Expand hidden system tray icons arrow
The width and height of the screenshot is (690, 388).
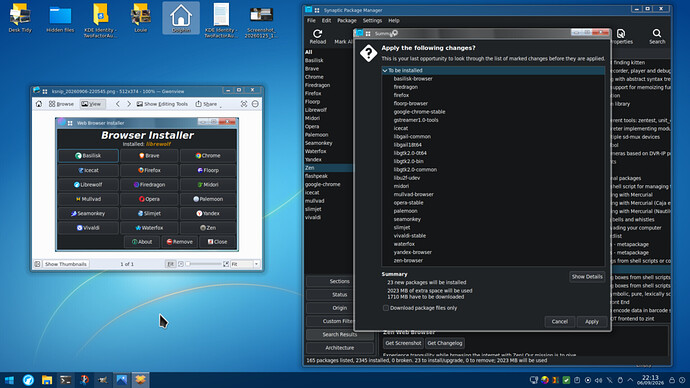[631, 380]
